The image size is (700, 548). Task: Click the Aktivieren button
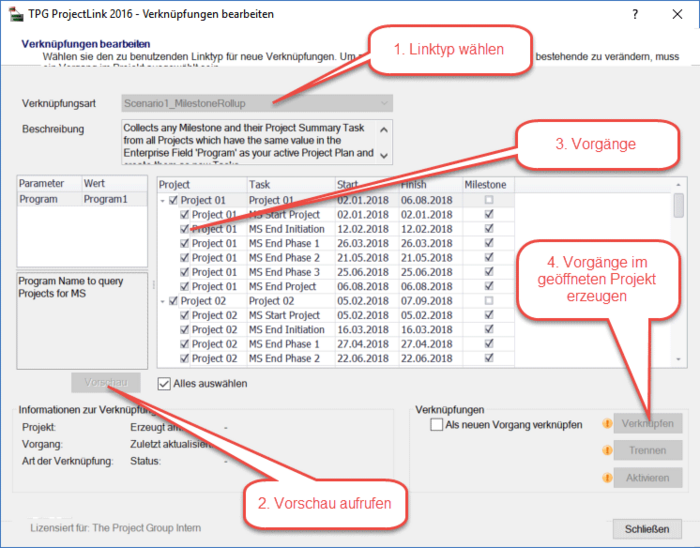(648, 478)
